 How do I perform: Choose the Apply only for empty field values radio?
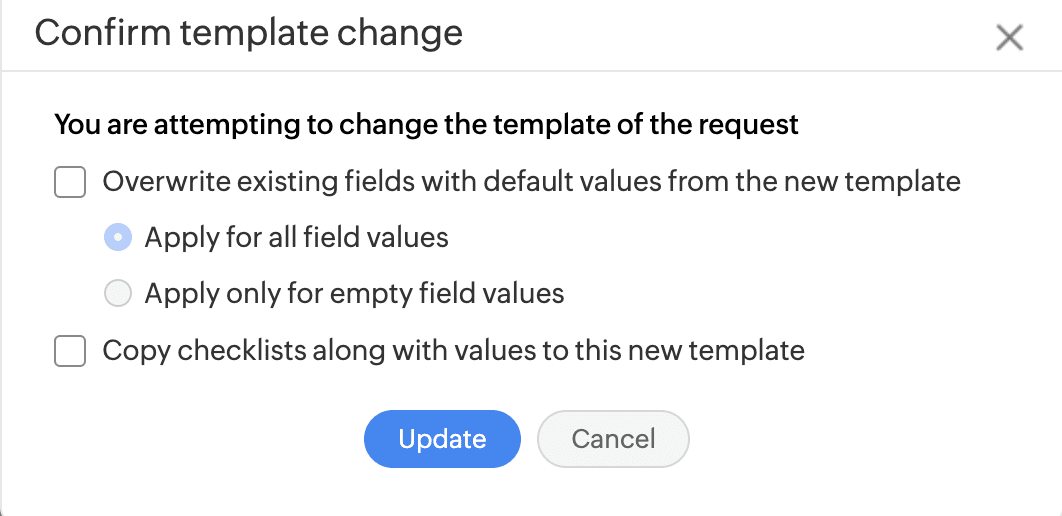[118, 293]
